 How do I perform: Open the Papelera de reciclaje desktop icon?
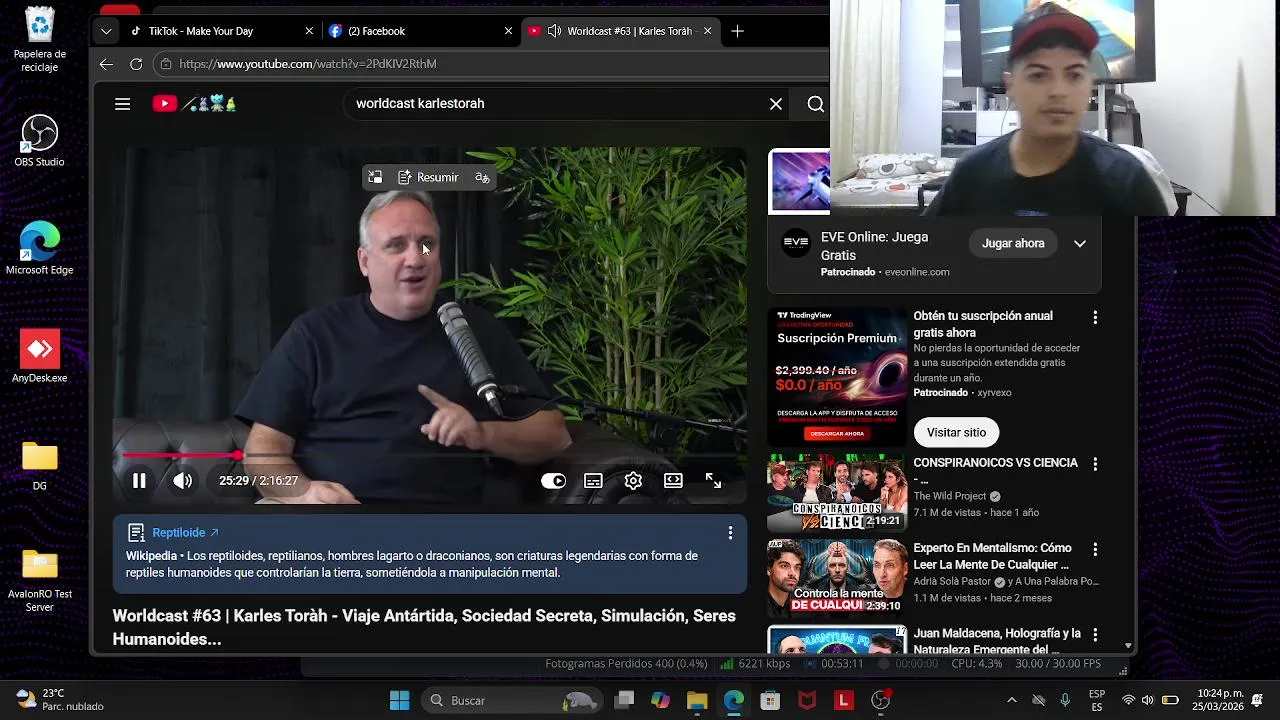[x=40, y=40]
